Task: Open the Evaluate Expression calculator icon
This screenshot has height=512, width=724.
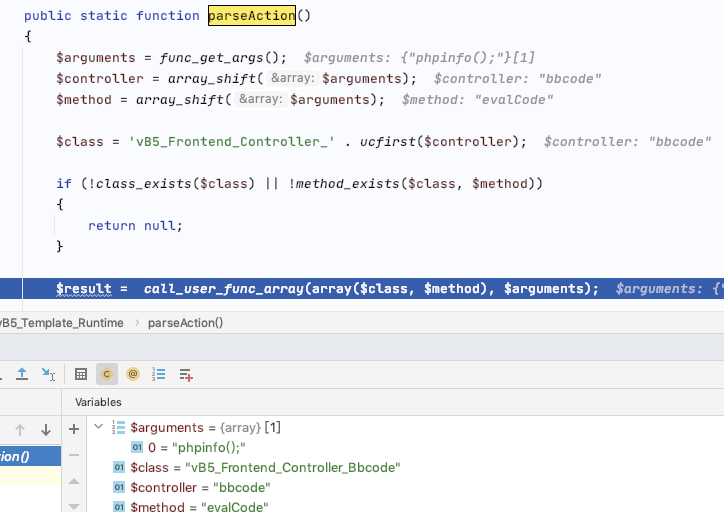Action: point(81,374)
